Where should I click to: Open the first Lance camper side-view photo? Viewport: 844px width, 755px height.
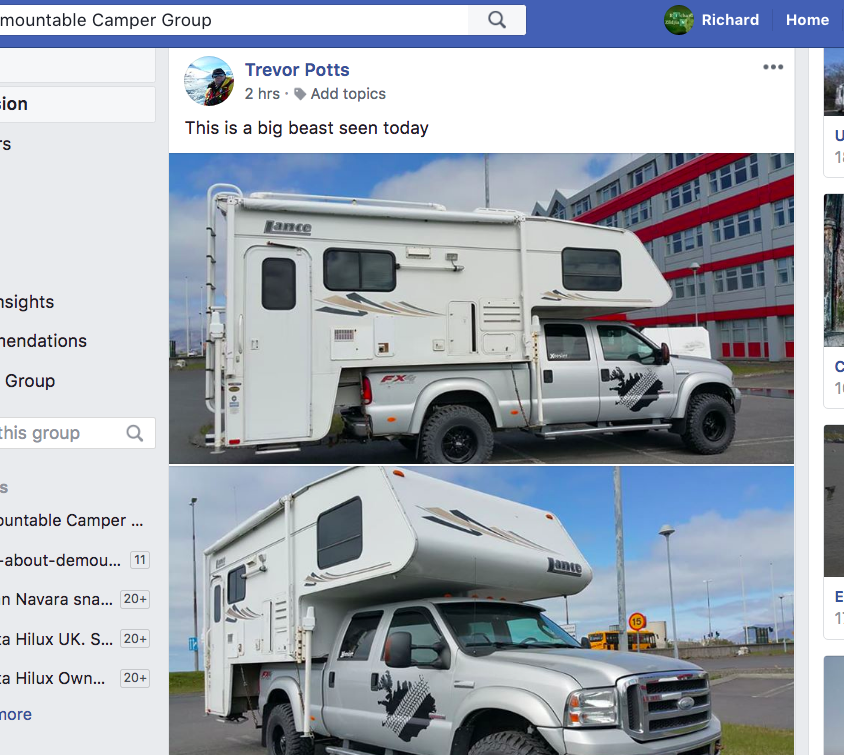[x=481, y=308]
